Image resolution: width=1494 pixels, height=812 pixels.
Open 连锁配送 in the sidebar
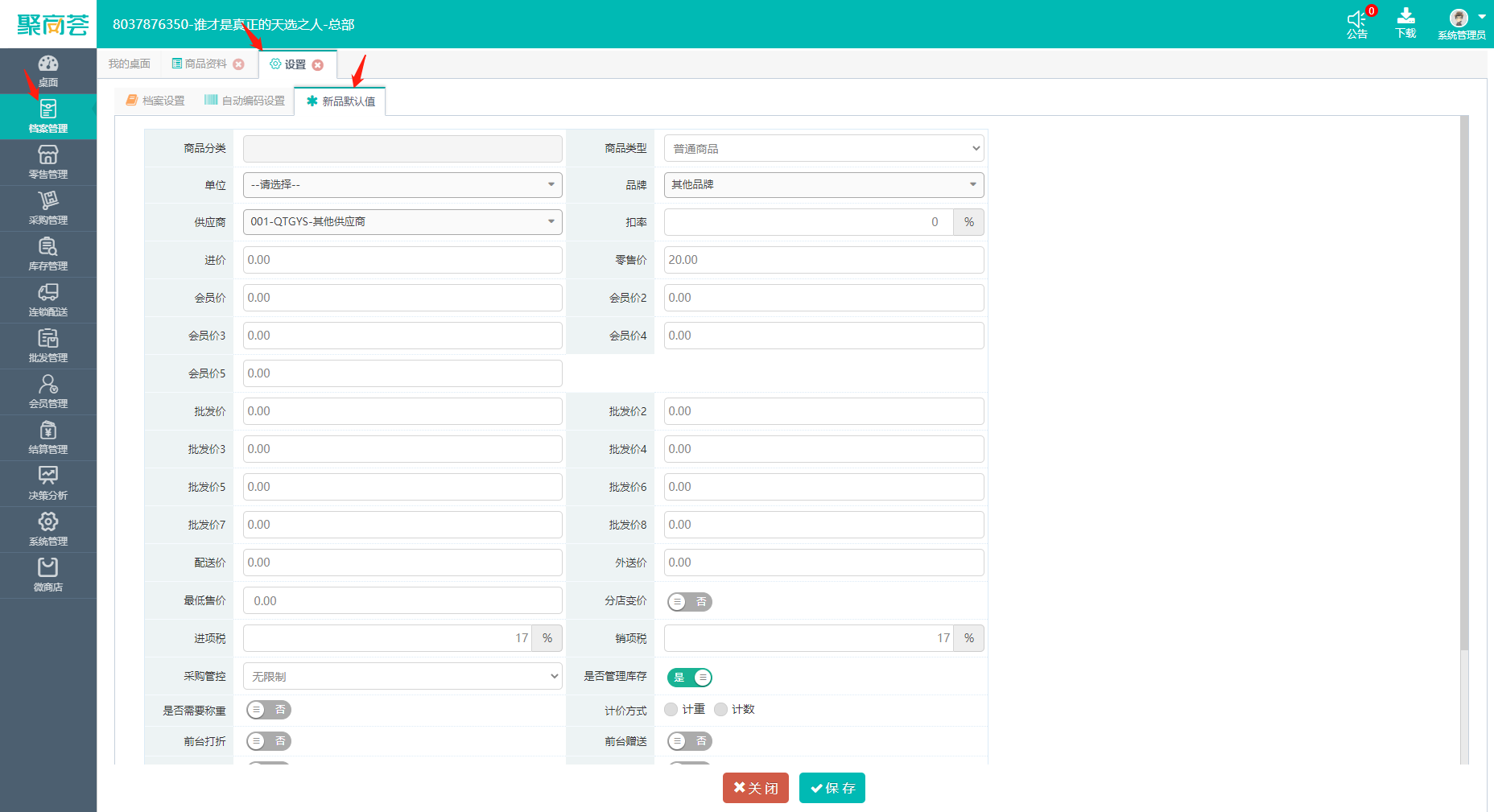(x=48, y=300)
